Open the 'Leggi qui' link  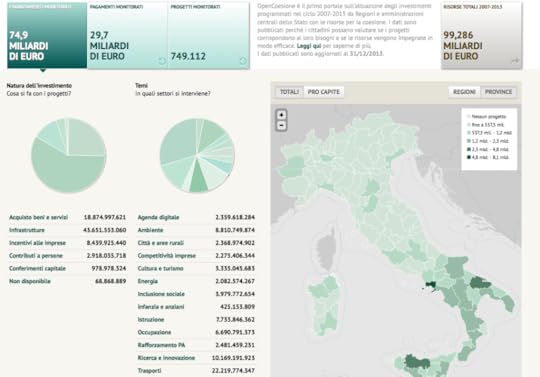coord(309,46)
